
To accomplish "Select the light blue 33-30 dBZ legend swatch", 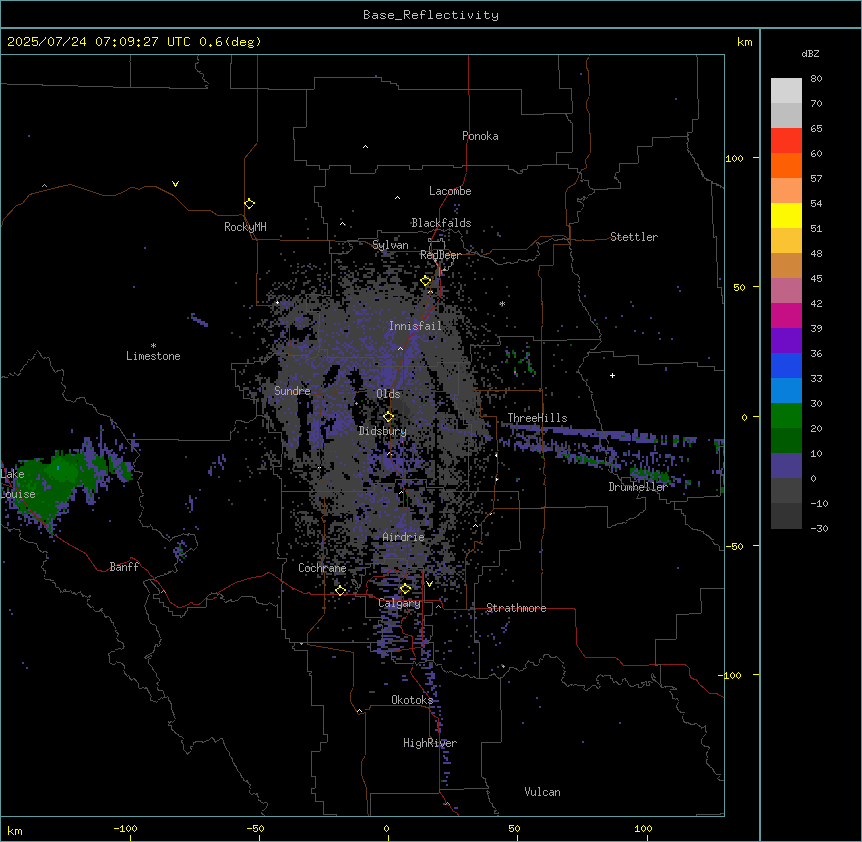I will pos(786,391).
